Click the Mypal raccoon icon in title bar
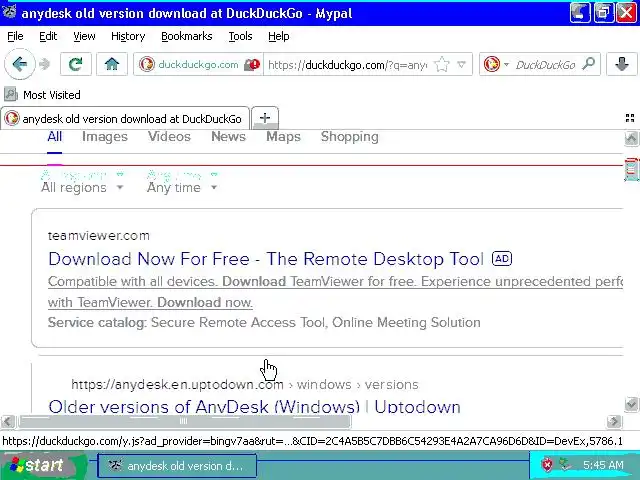 coord(9,11)
